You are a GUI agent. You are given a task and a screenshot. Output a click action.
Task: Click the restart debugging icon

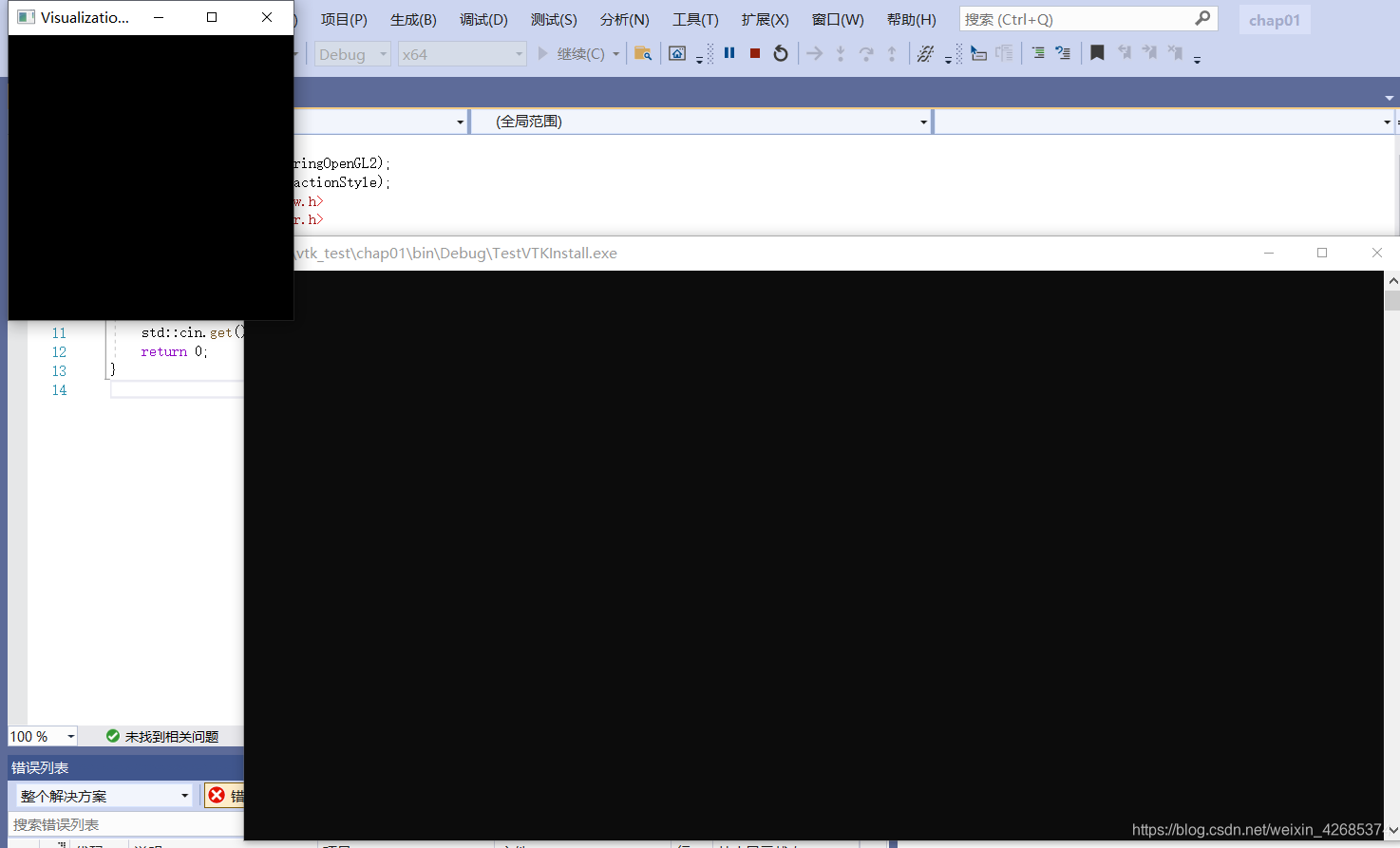coord(780,53)
